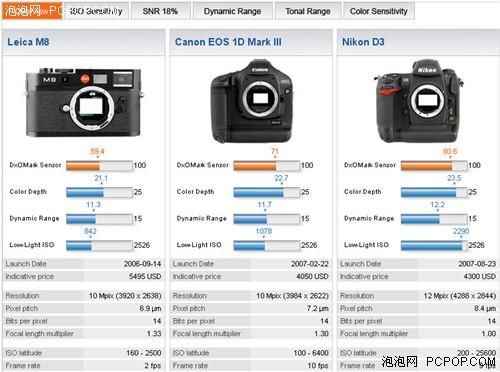Click Nikon D3 Color Depth bar
Screen dimensions: 500x372
434,192
